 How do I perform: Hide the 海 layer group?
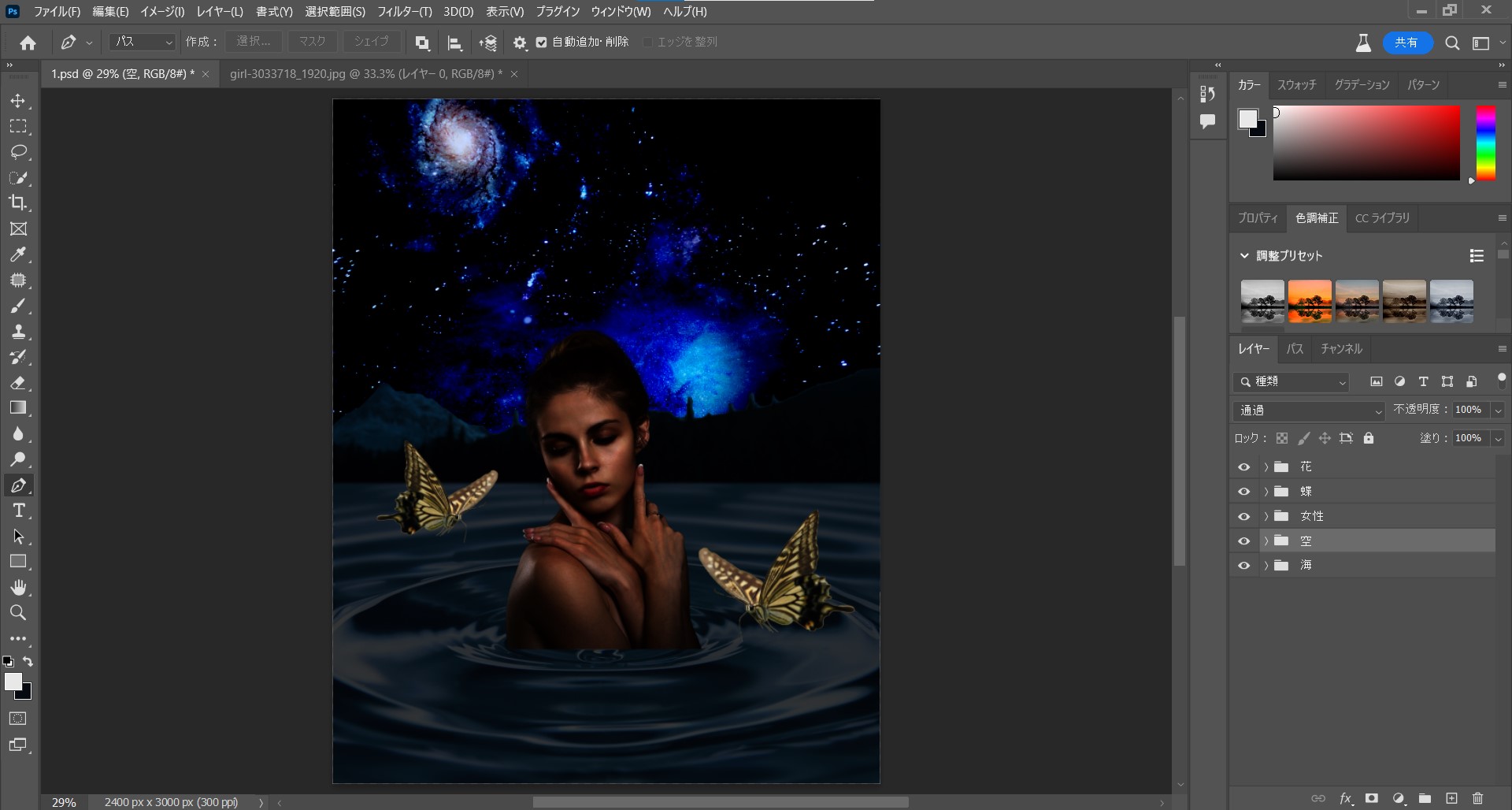coord(1244,566)
